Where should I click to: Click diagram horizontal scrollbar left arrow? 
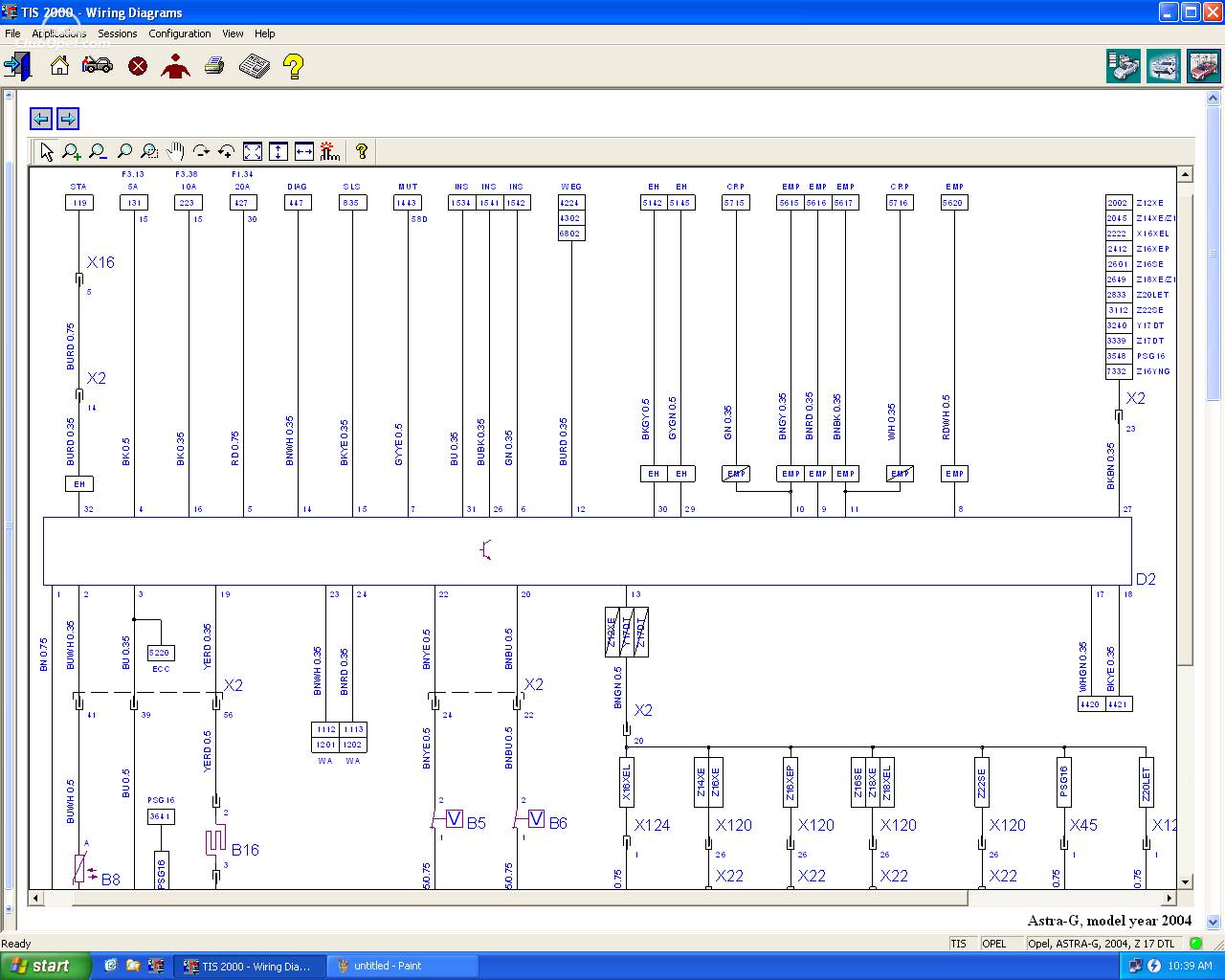tap(36, 898)
